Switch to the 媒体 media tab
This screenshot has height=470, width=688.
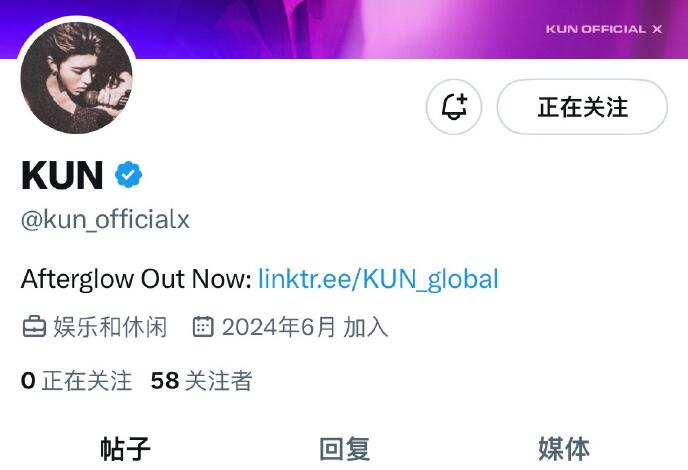pyautogui.click(x=564, y=448)
